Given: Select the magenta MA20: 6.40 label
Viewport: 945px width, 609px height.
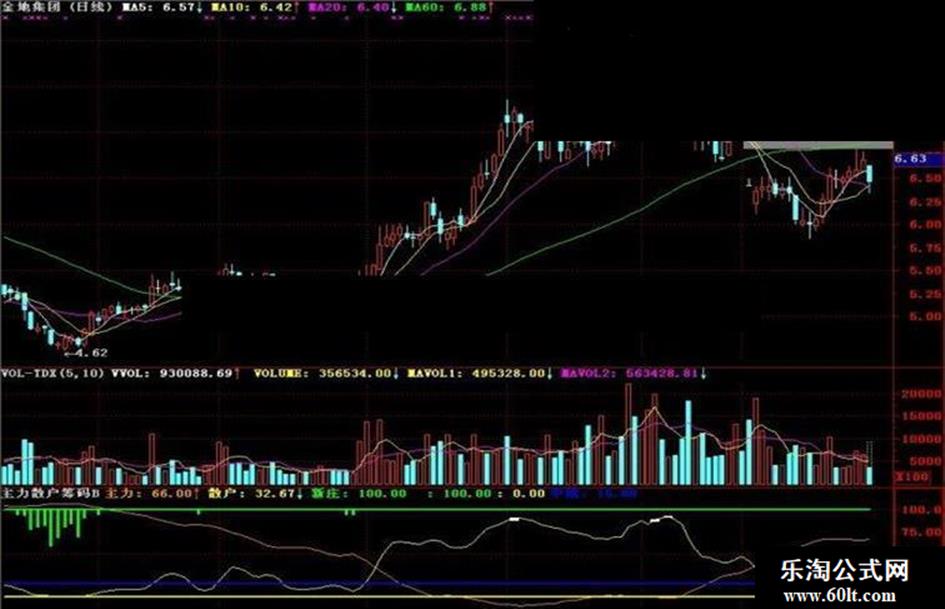Looking at the screenshot, I should (351, 7).
